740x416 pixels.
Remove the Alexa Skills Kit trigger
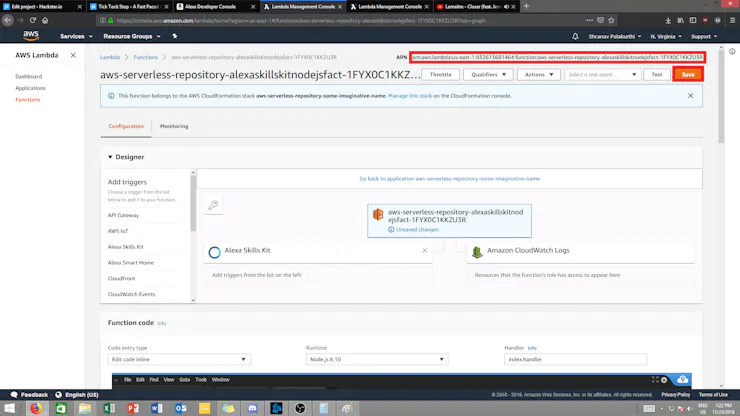click(425, 250)
